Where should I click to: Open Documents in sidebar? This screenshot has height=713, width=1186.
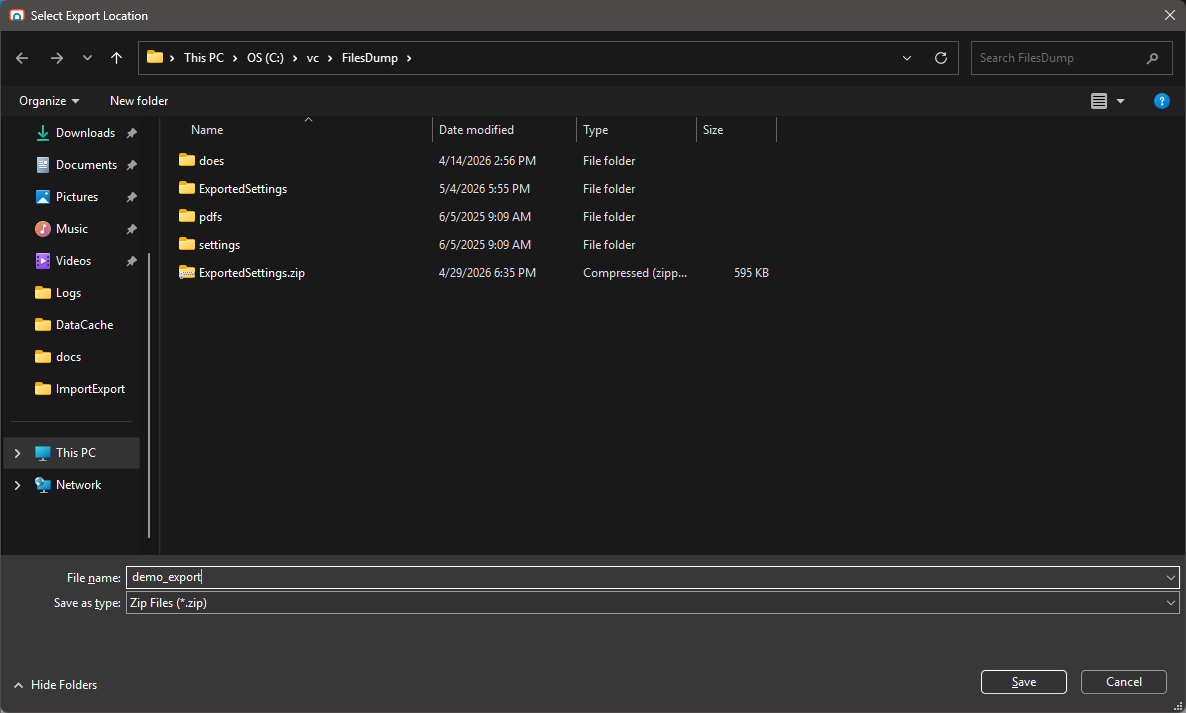(x=86, y=165)
